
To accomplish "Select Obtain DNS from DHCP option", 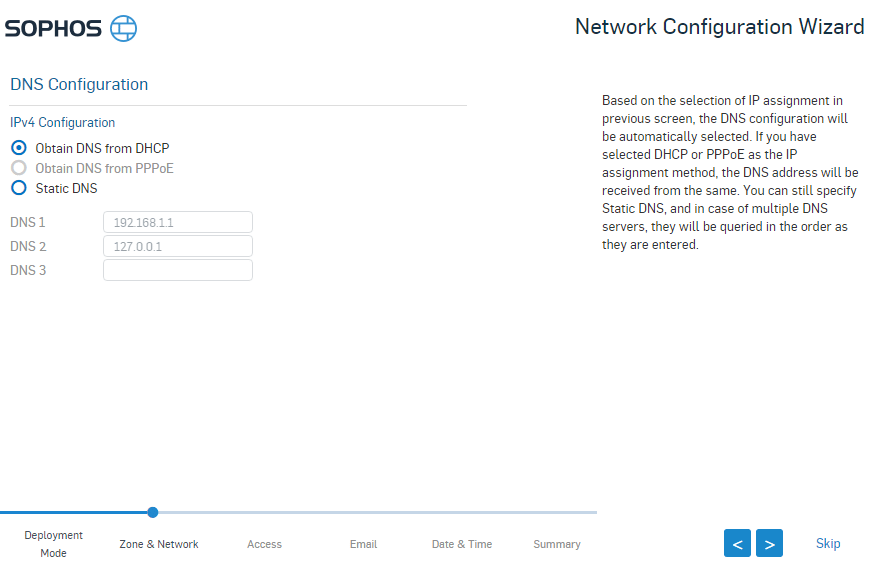I will pyautogui.click(x=19, y=148).
